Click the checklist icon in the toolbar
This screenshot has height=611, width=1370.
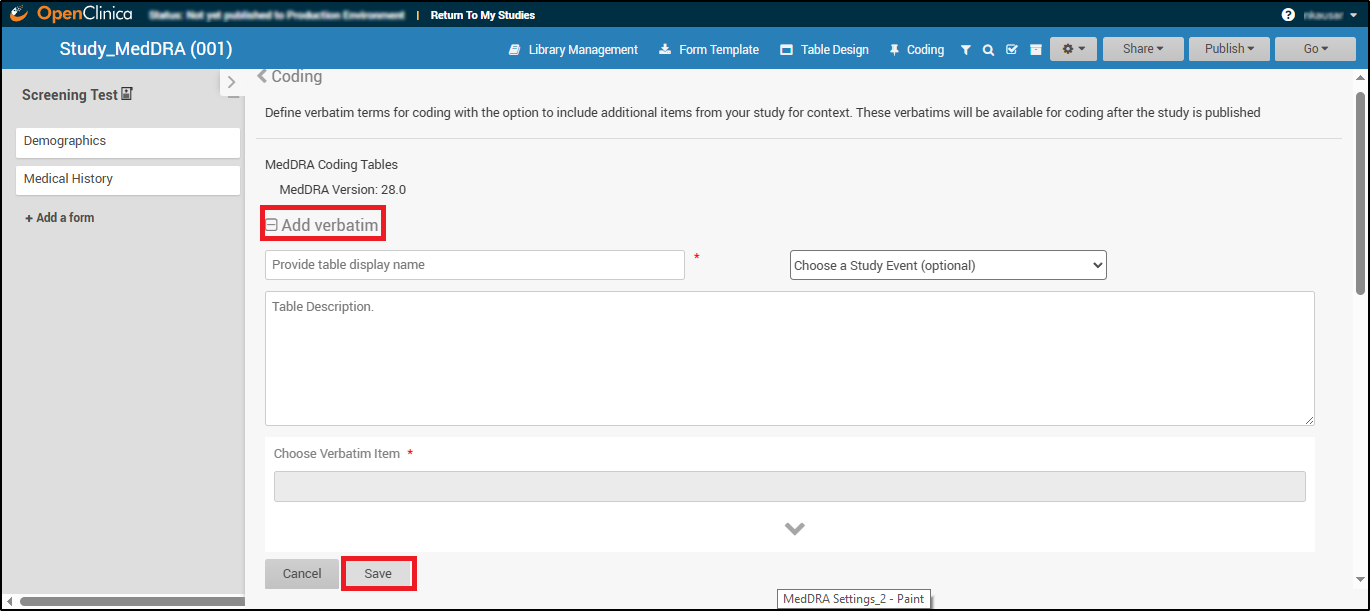(x=1011, y=50)
